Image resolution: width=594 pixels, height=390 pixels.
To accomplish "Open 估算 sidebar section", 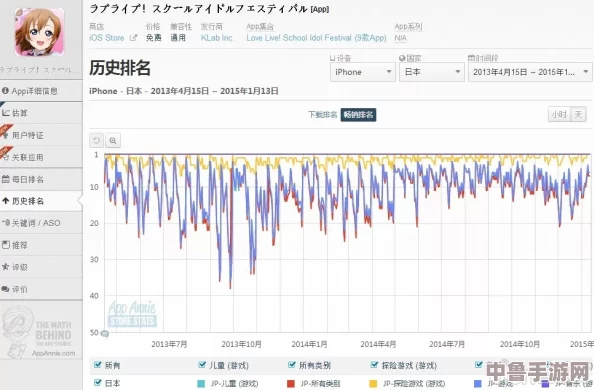I will pyautogui.click(x=41, y=113).
